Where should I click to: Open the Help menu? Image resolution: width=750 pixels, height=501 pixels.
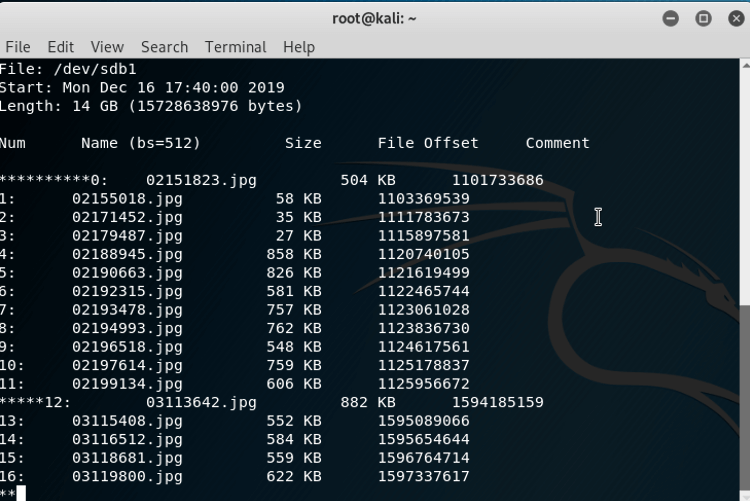point(298,47)
